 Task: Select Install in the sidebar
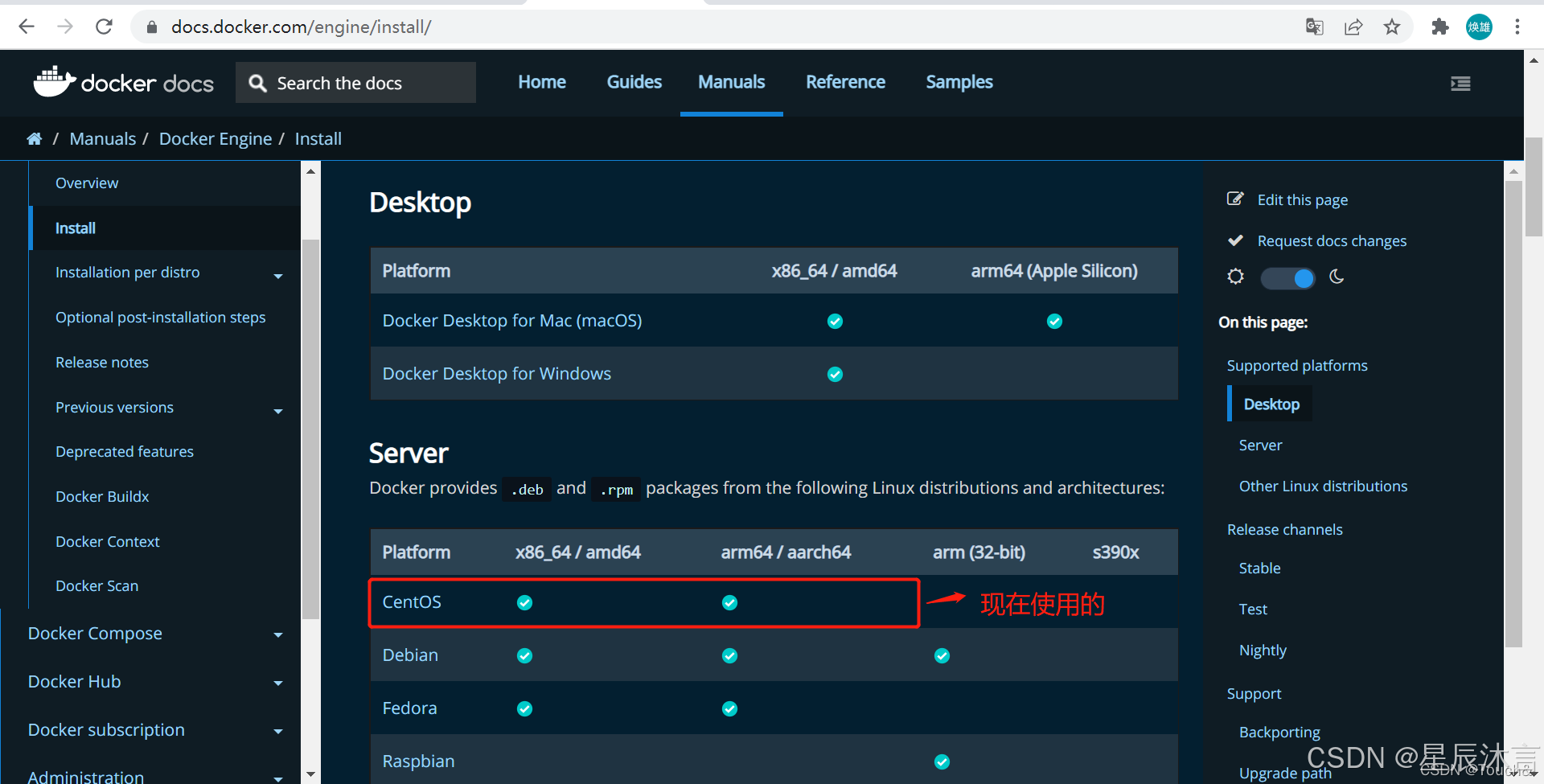pos(76,228)
